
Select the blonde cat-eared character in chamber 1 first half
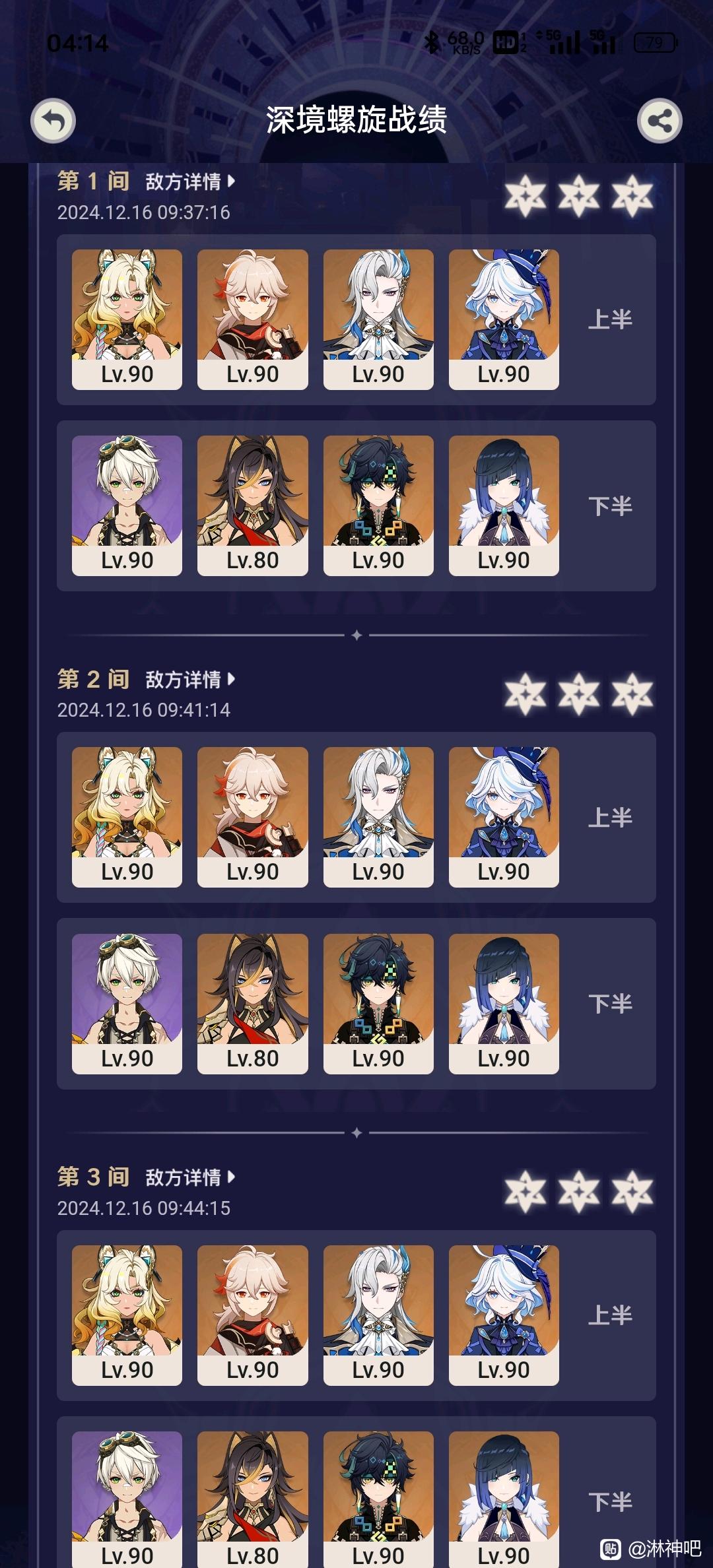[127, 319]
